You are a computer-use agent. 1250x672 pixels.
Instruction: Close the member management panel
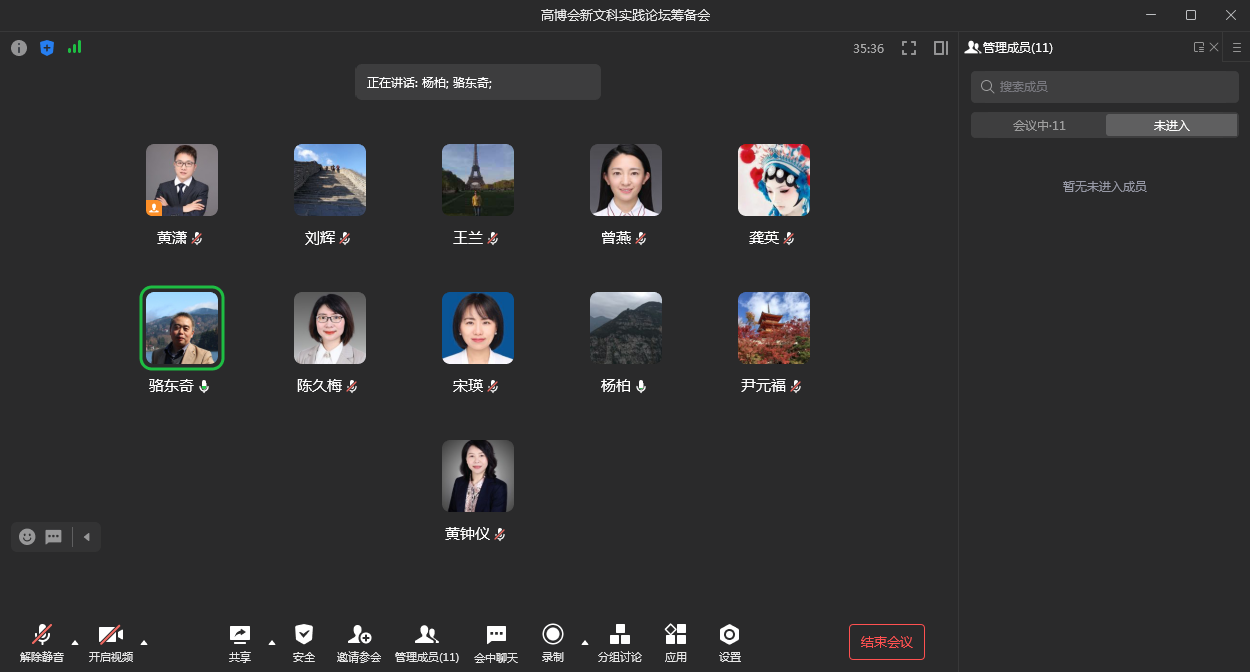[1214, 47]
